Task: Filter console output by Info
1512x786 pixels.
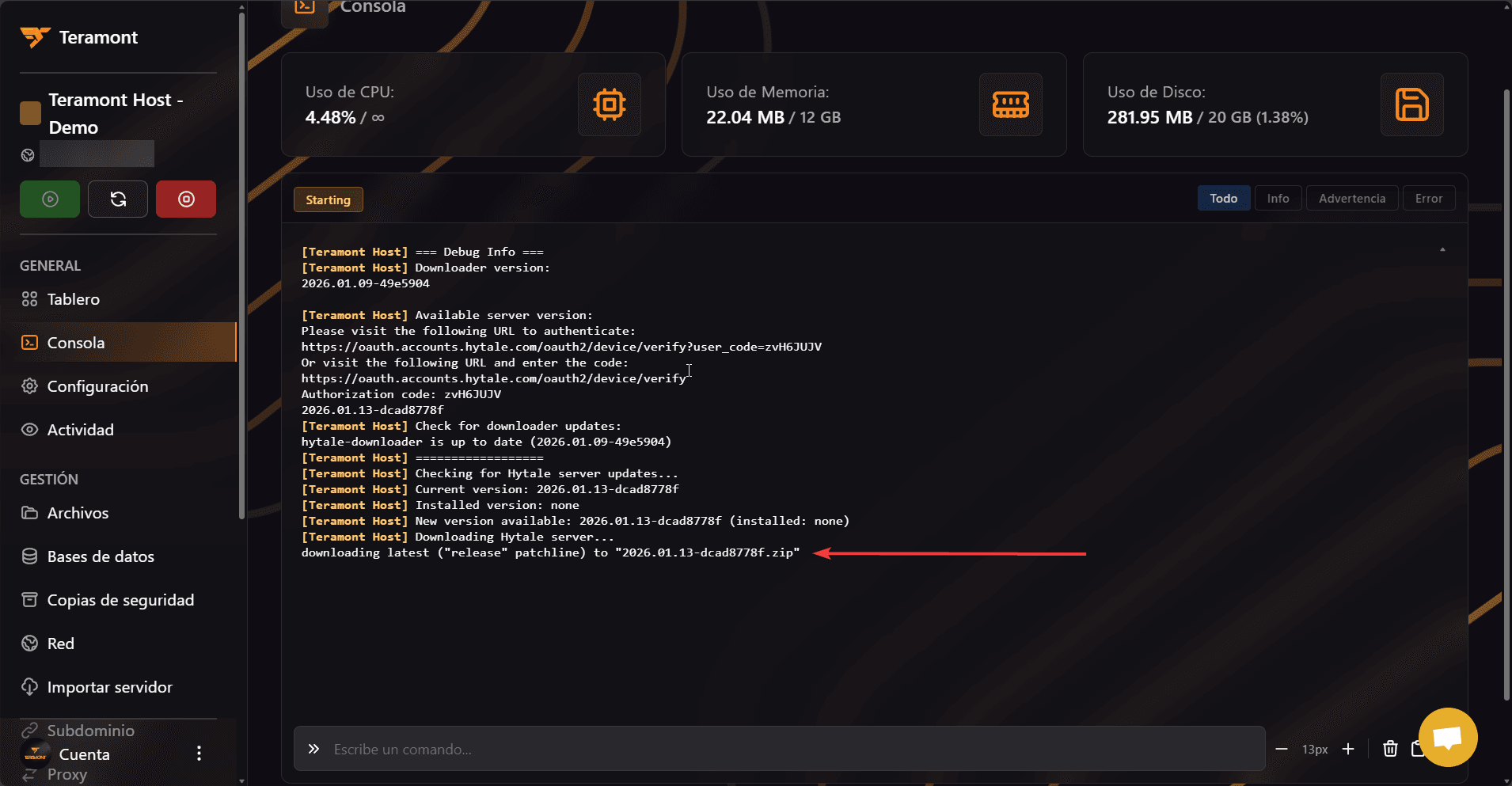Action: pos(1278,199)
